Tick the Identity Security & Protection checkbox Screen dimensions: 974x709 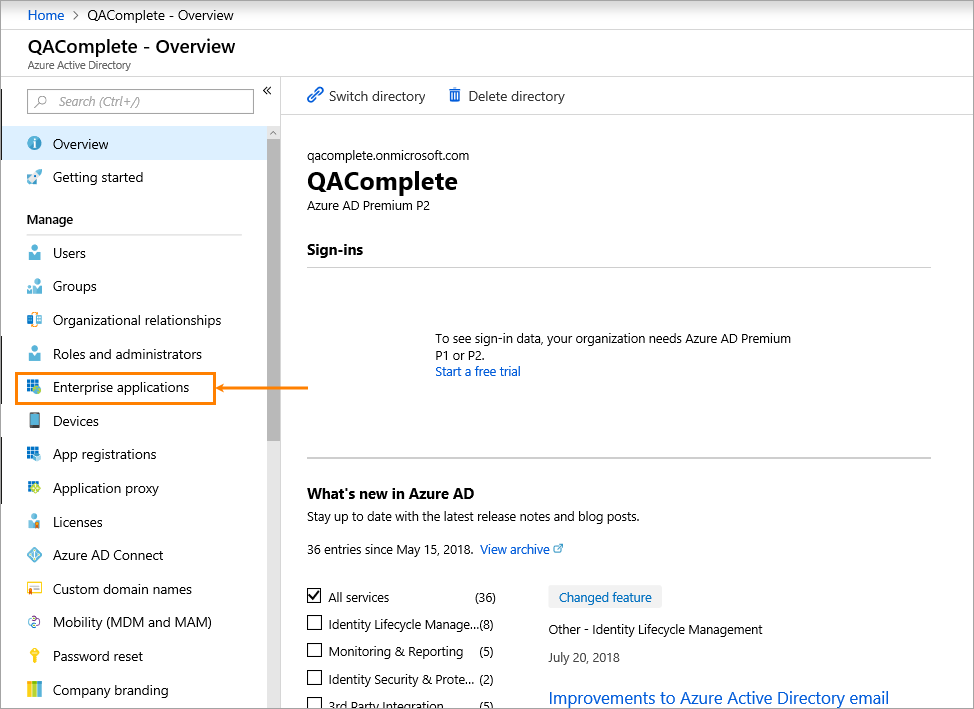pyautogui.click(x=315, y=678)
